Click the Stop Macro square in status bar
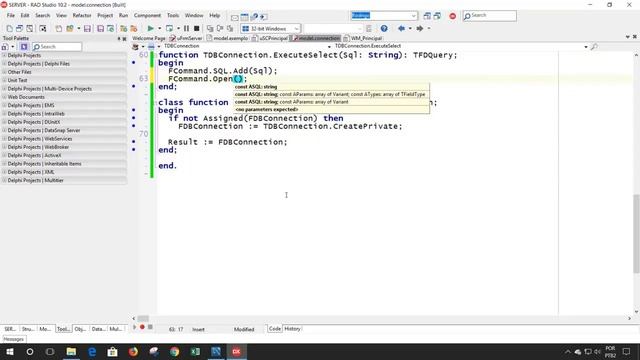 [x=150, y=327]
